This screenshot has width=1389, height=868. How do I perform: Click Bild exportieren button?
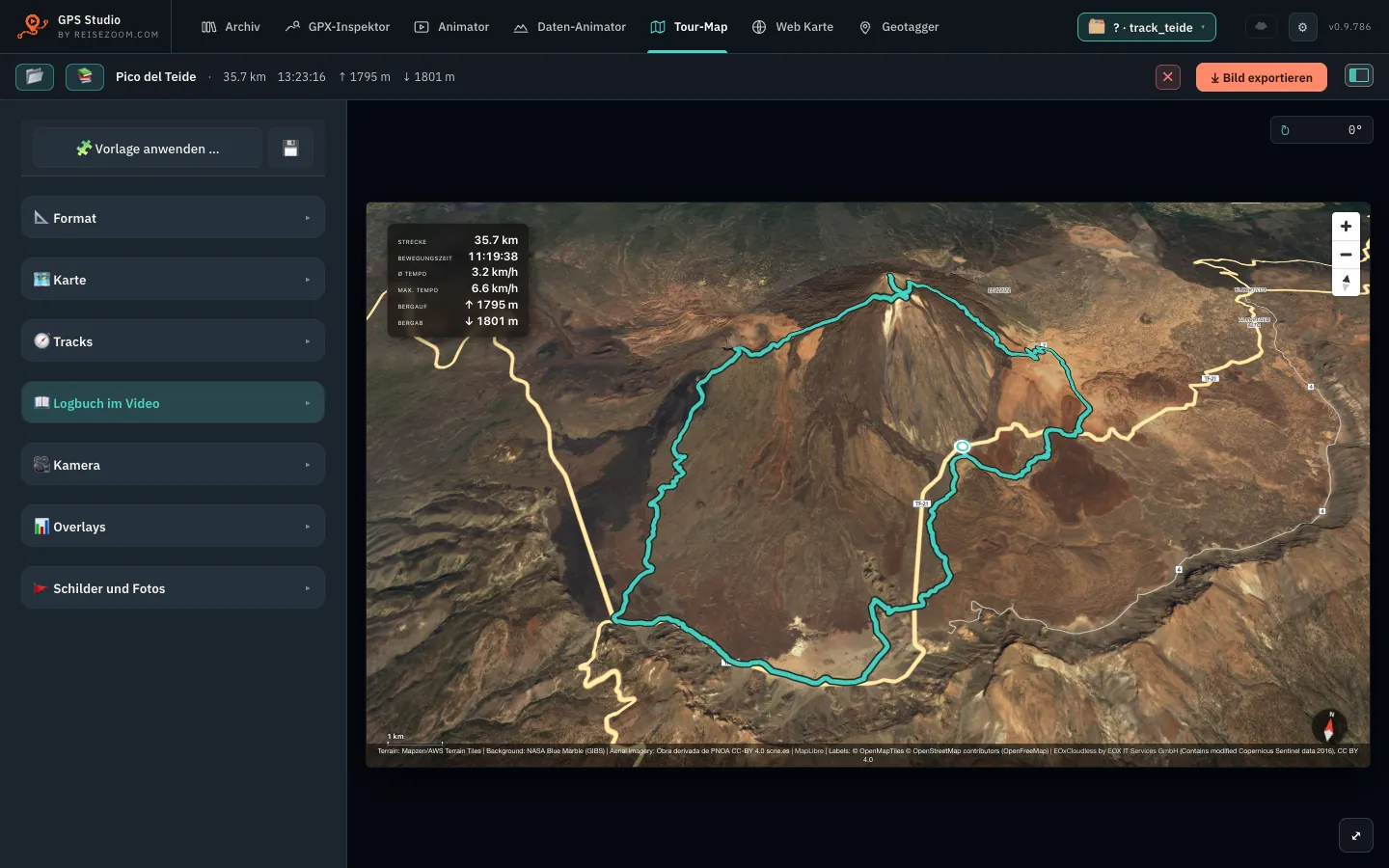coord(1261,77)
